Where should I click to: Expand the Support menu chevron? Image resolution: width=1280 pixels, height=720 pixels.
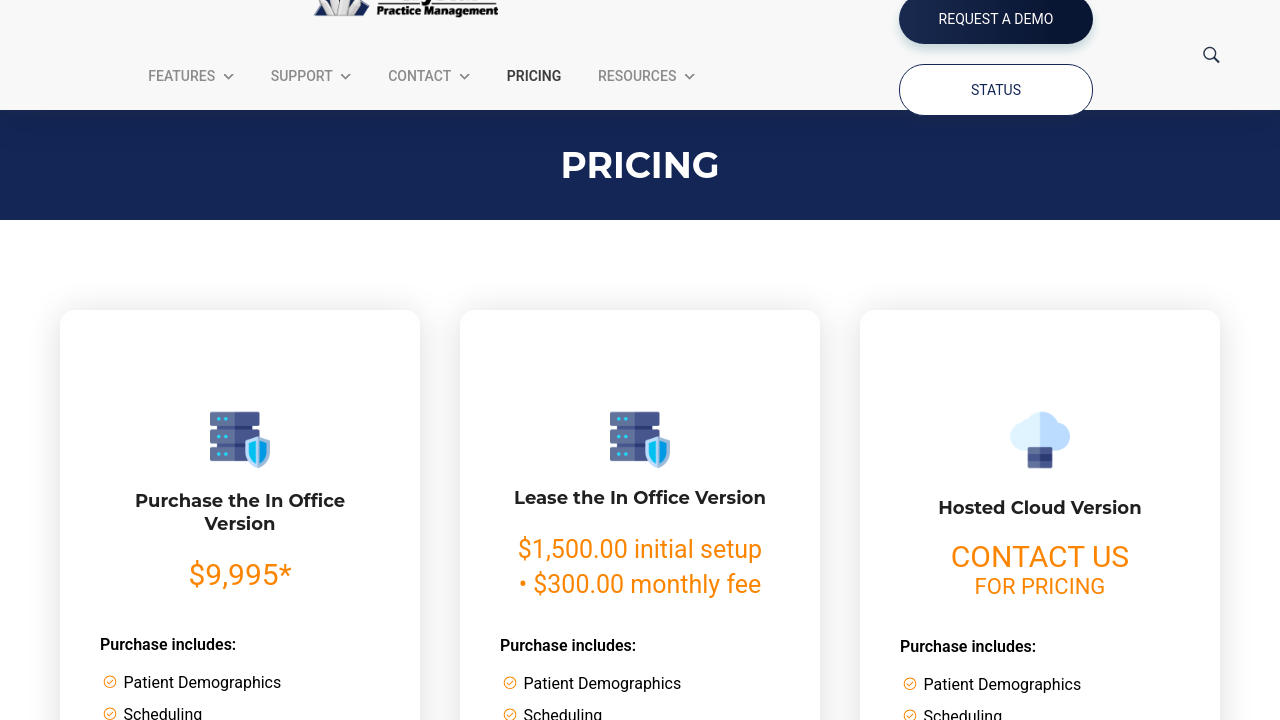pos(346,77)
